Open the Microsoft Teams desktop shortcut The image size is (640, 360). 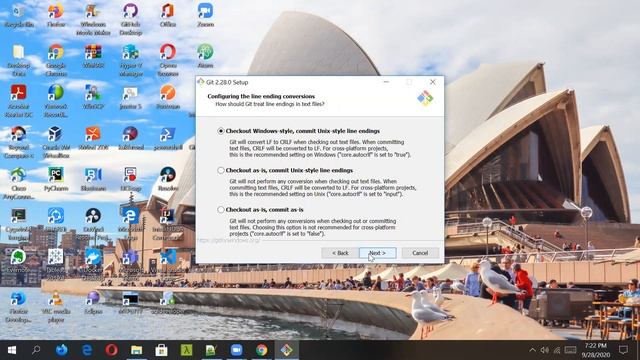(x=131, y=264)
